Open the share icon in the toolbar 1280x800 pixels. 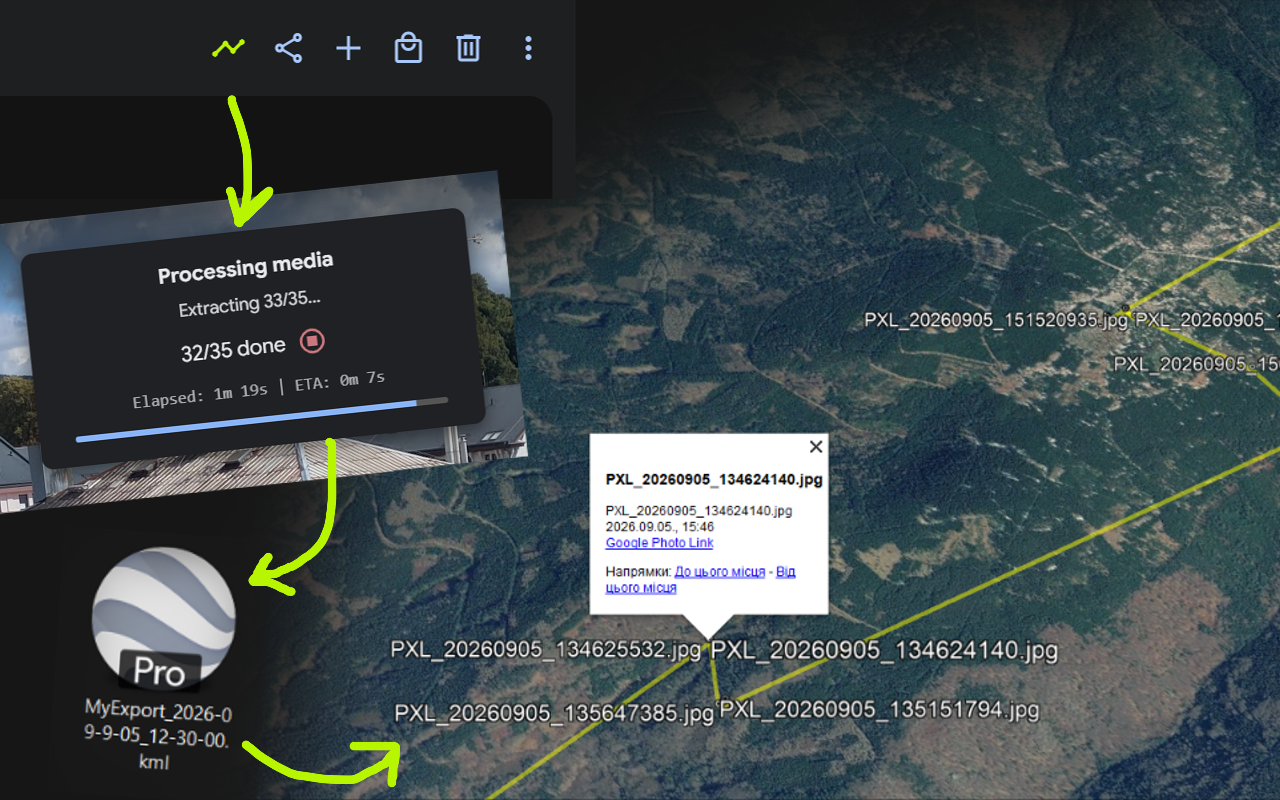(x=288, y=48)
